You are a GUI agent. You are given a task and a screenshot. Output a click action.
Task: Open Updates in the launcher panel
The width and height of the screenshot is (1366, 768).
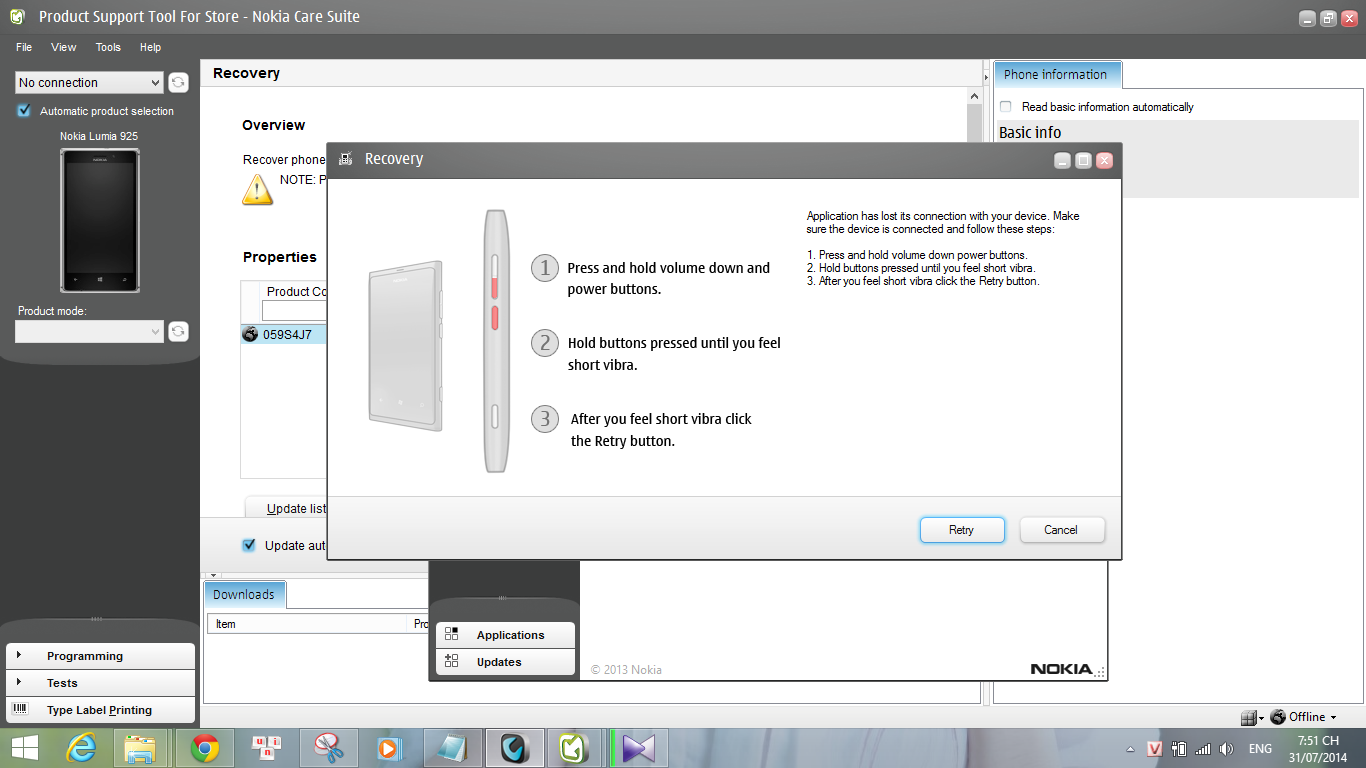tap(505, 662)
